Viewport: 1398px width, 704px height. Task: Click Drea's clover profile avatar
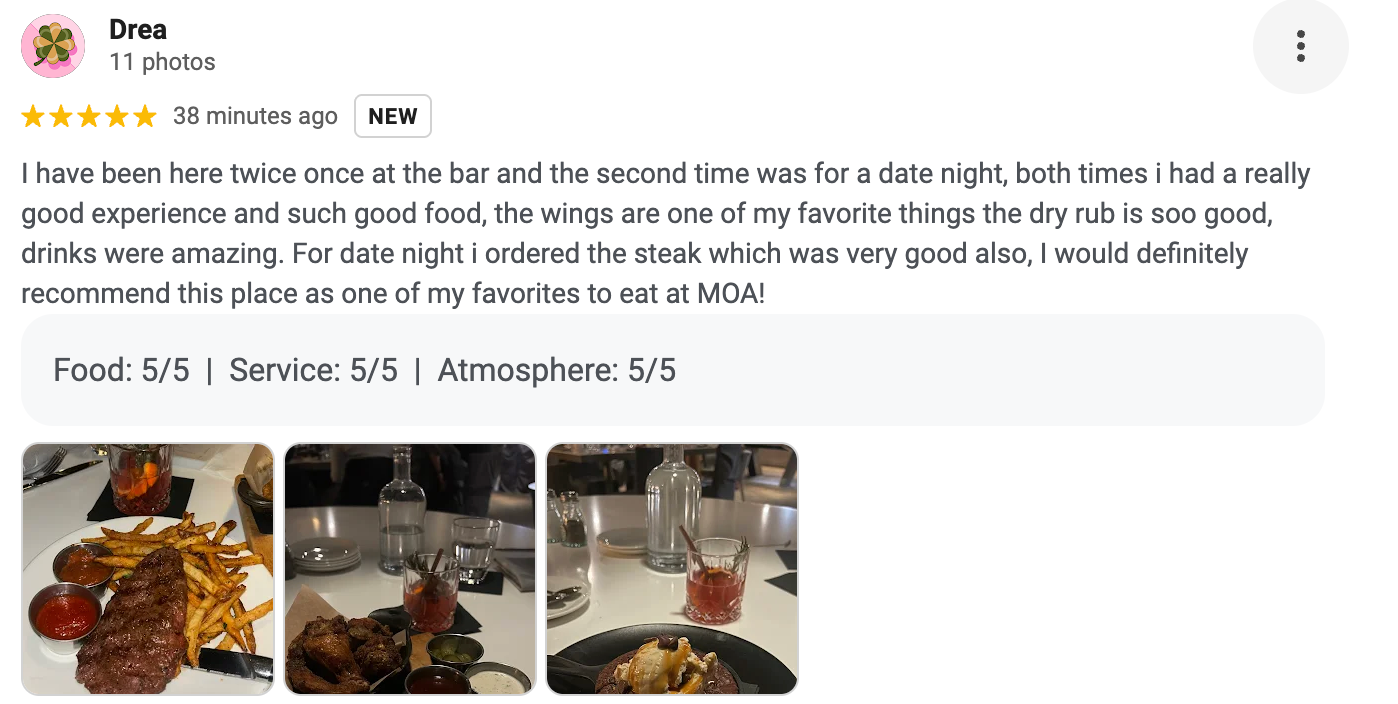tap(52, 45)
